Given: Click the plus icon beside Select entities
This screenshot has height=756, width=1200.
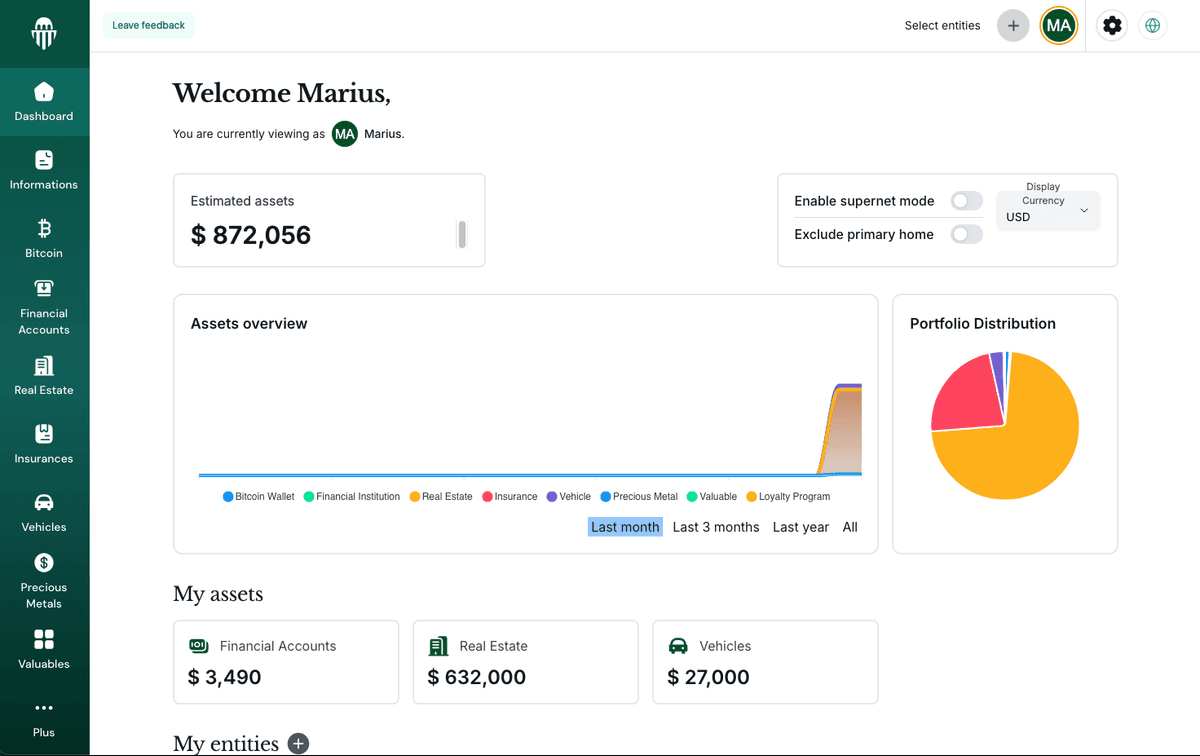Looking at the screenshot, I should (1013, 25).
